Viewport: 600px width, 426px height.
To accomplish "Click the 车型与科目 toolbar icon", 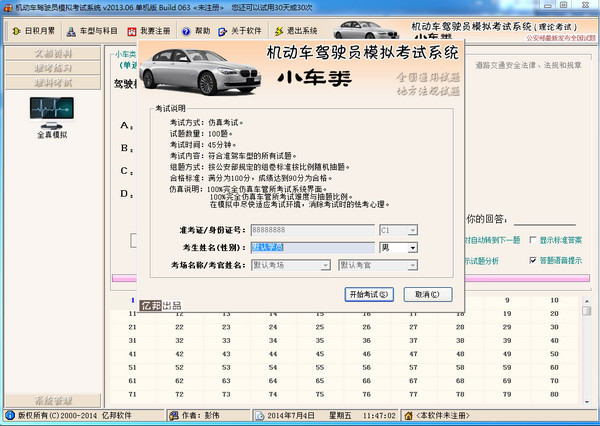I will point(95,31).
